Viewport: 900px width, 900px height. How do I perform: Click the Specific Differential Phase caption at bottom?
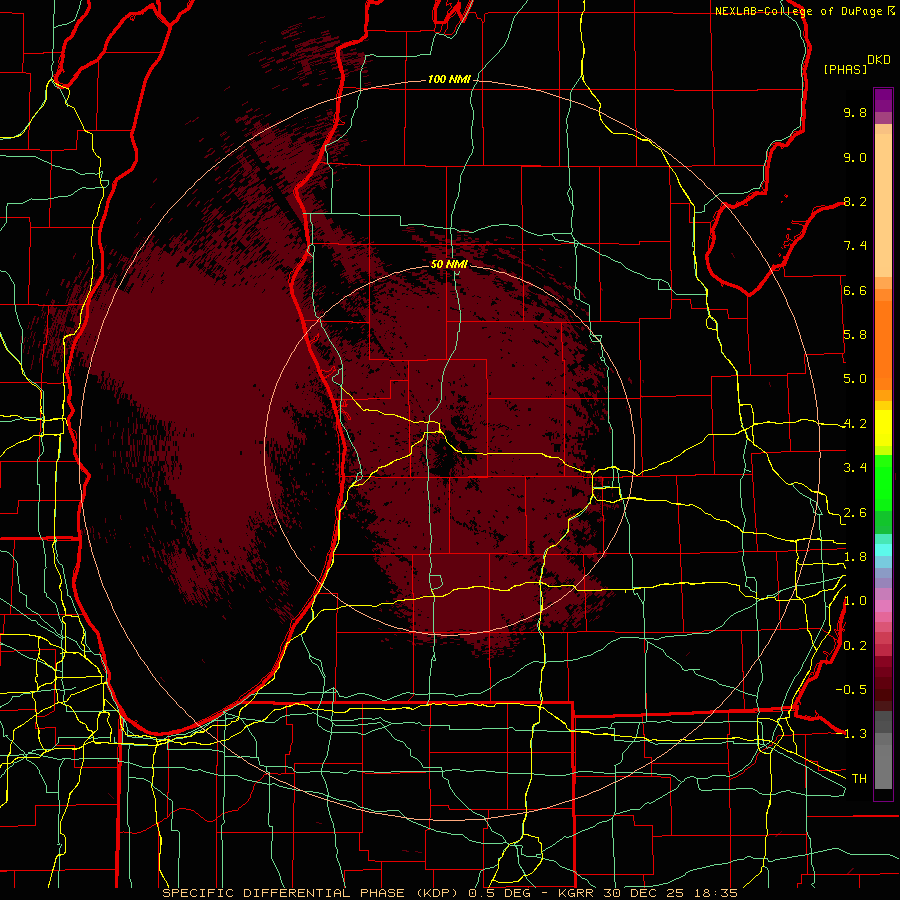(450, 893)
